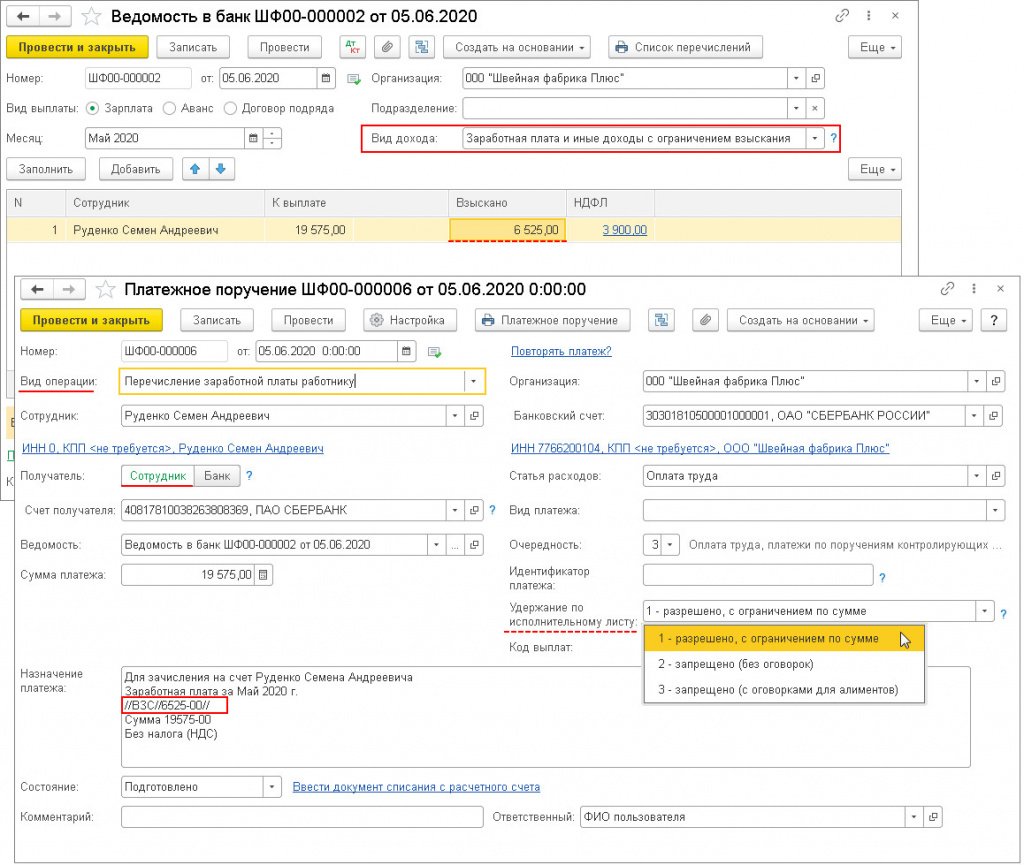The width and height of the screenshot is (1024, 865).
Task: Click the calculator icon beside Сумма платежа
Action: coord(263,575)
